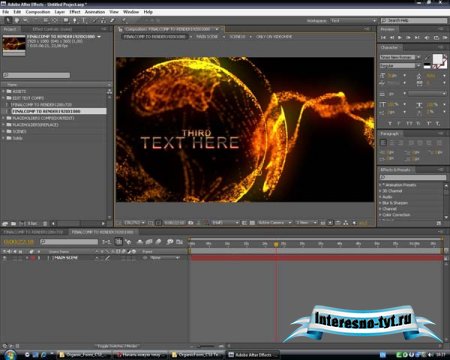Image resolution: width=450 pixels, height=360 pixels.
Task: Open the Composition menu
Action: 38,12
